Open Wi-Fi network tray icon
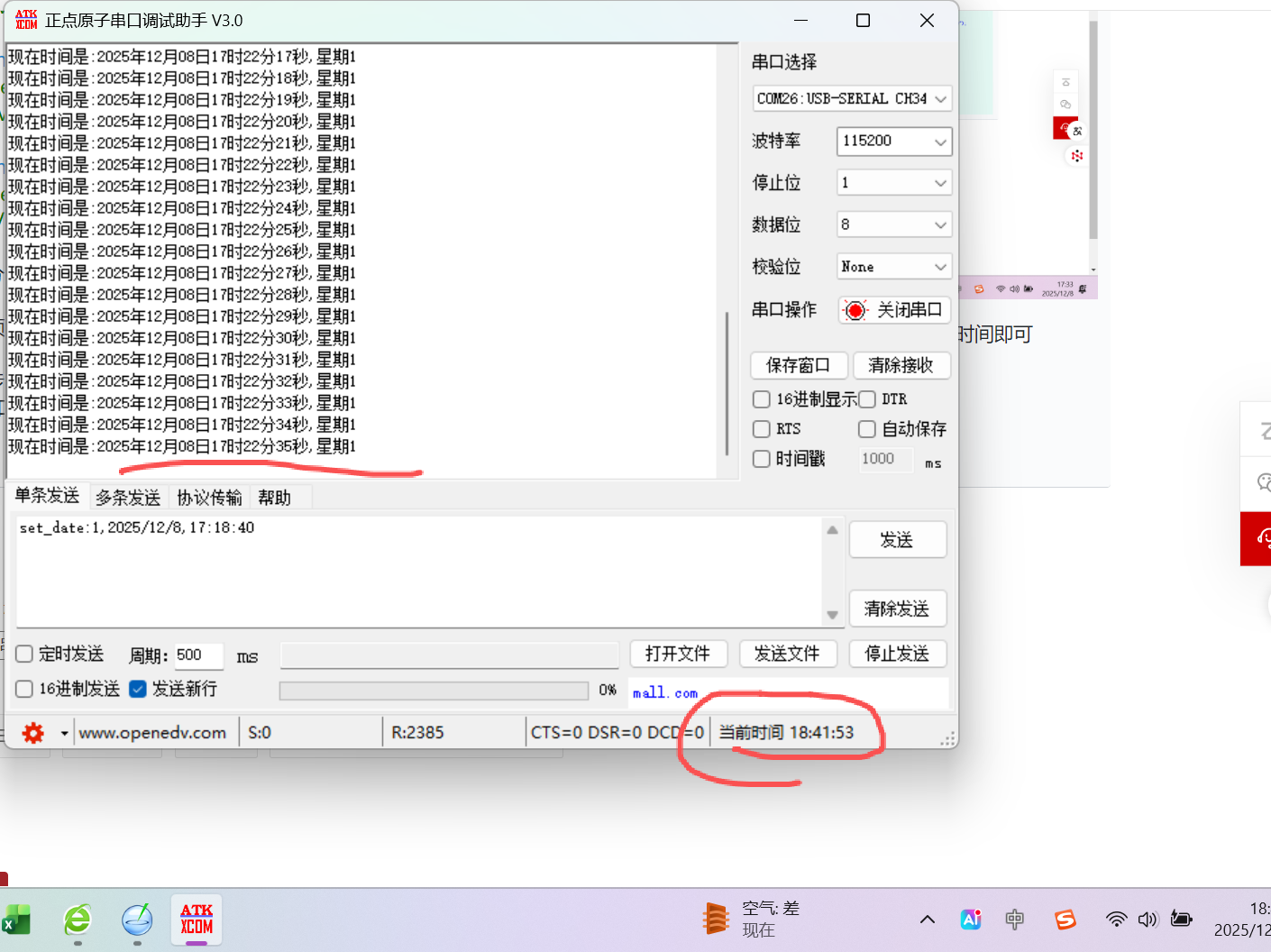 [1116, 920]
